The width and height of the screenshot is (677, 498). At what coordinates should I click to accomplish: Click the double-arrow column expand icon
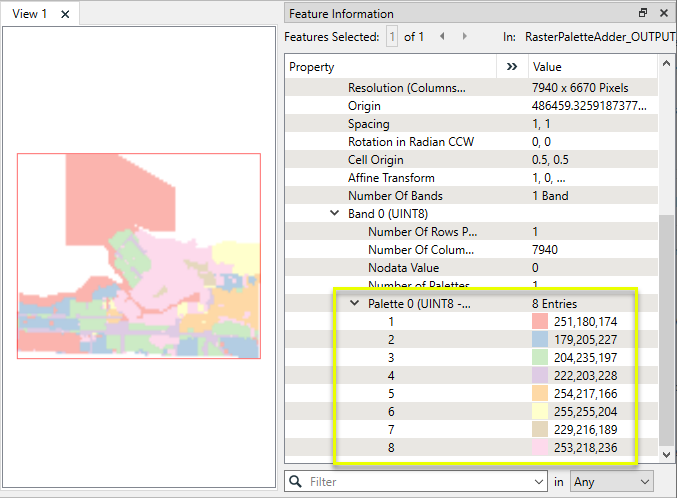coord(512,67)
